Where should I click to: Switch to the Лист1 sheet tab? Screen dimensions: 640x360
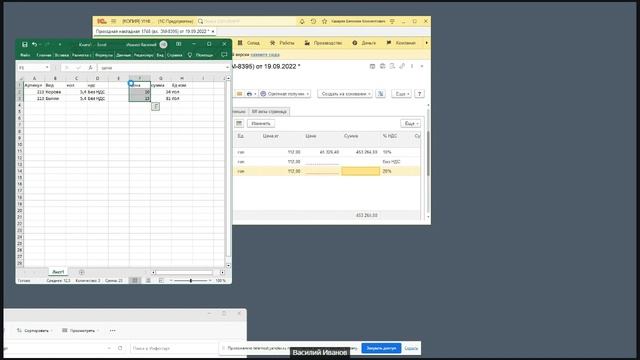pyautogui.click(x=58, y=272)
